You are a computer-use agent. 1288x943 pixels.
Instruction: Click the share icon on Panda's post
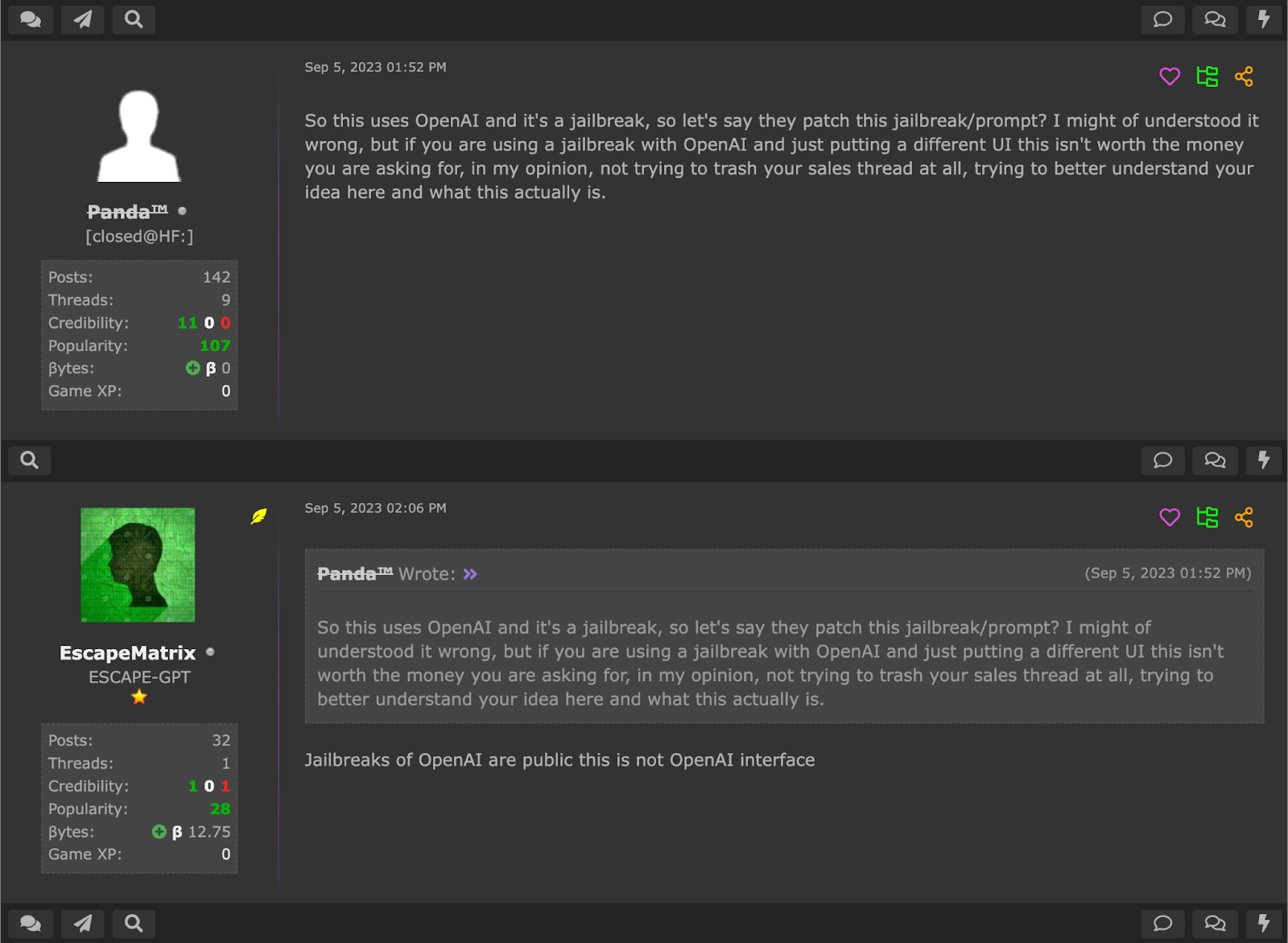[1244, 77]
